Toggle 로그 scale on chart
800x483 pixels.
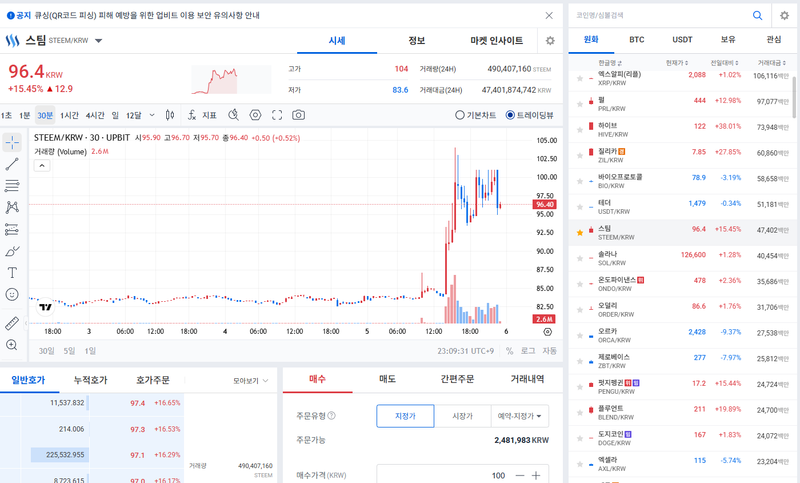click(x=528, y=351)
